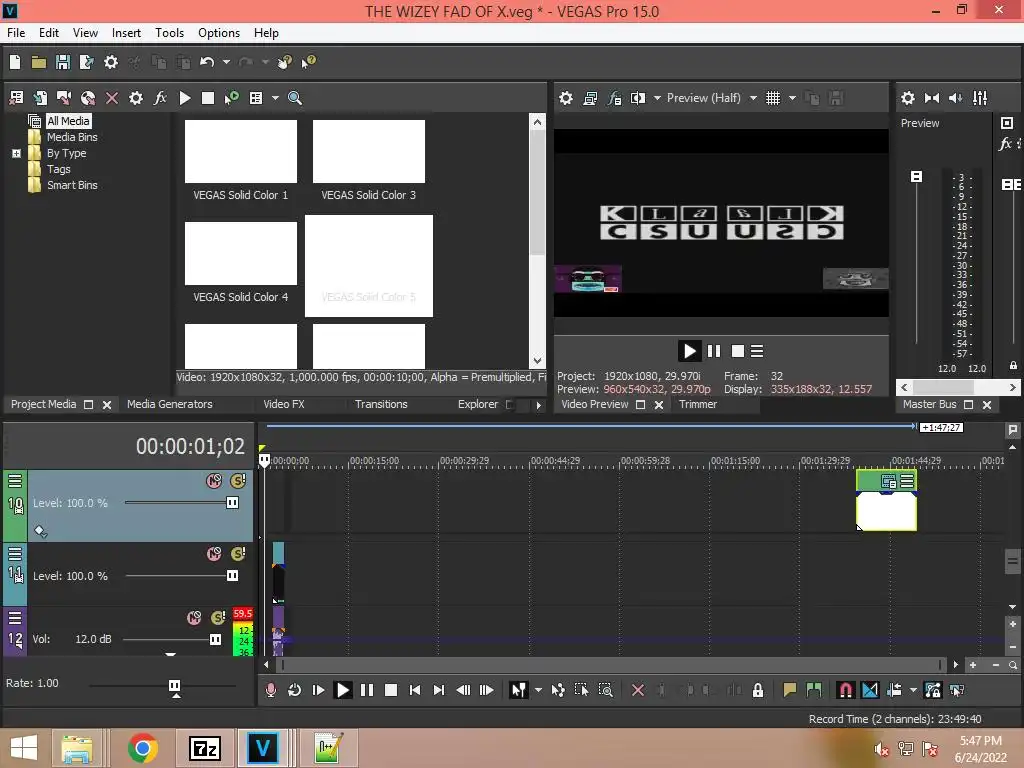Toggle loop playback in the transport bar
The width and height of the screenshot is (1024, 768).
[x=295, y=690]
